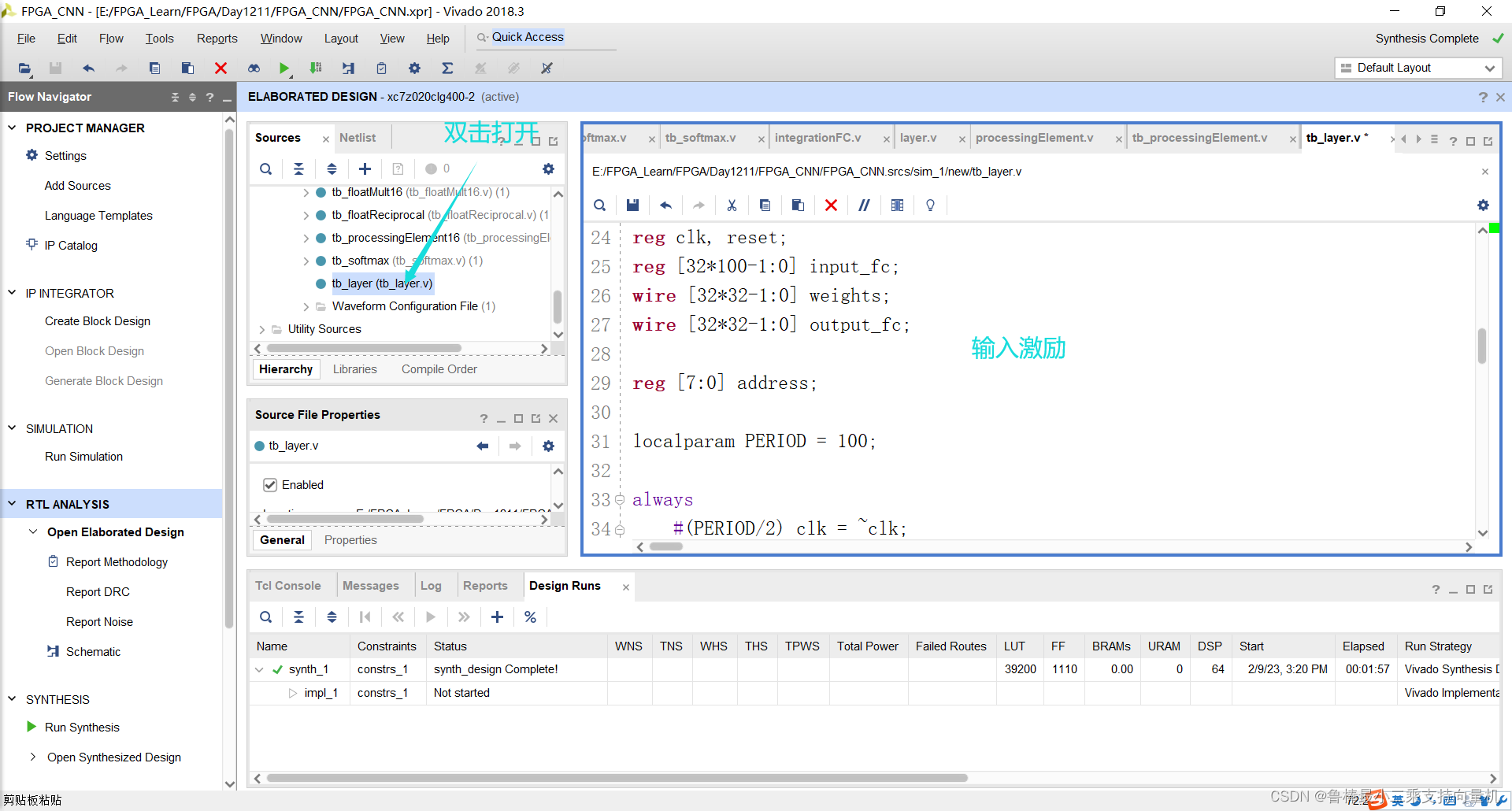This screenshot has height=811, width=1512.
Task: Open Source File Properties settings gear
Action: (548, 446)
